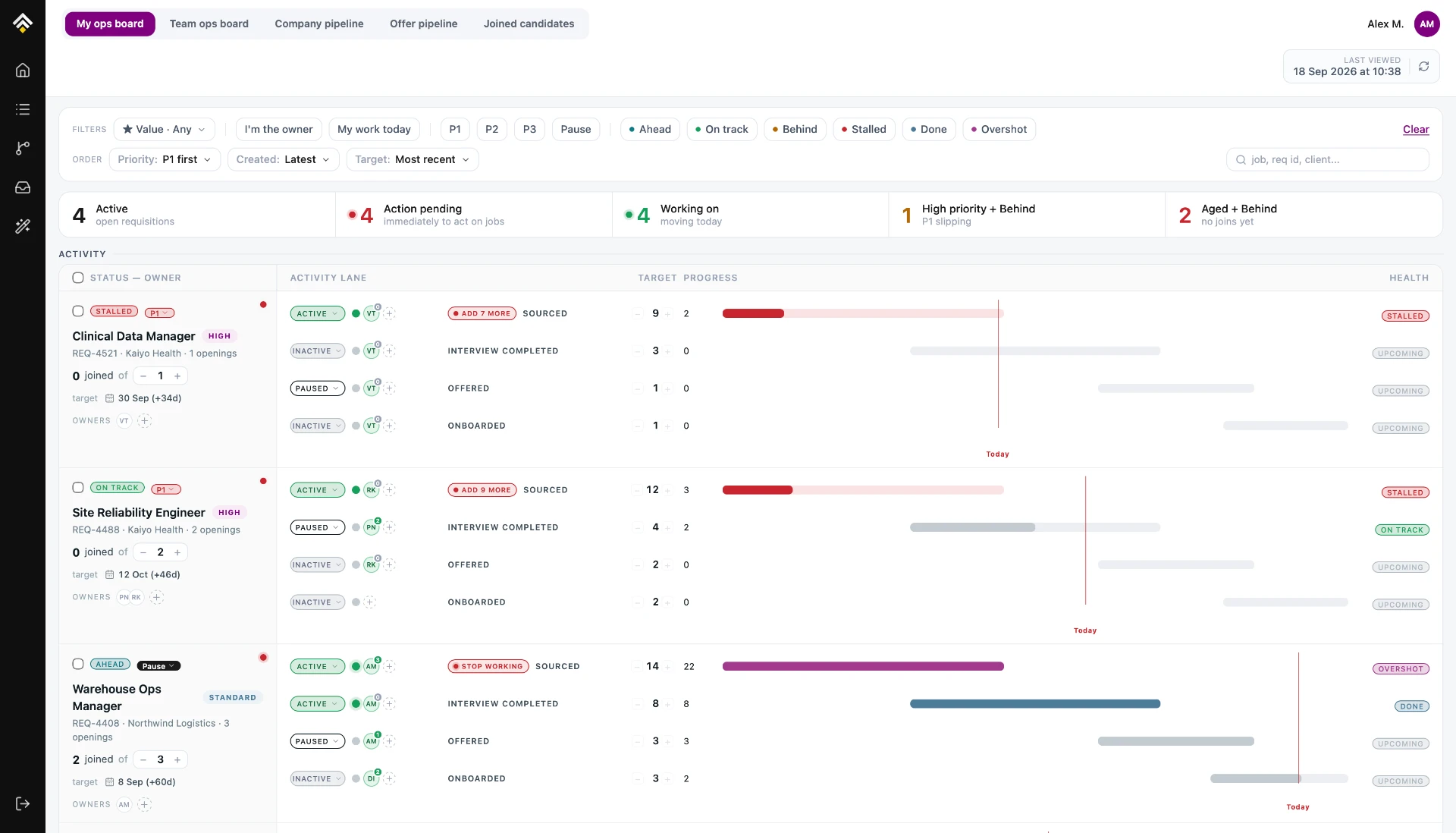Click the Add 7 More button
The image size is (1456, 833).
click(x=482, y=313)
